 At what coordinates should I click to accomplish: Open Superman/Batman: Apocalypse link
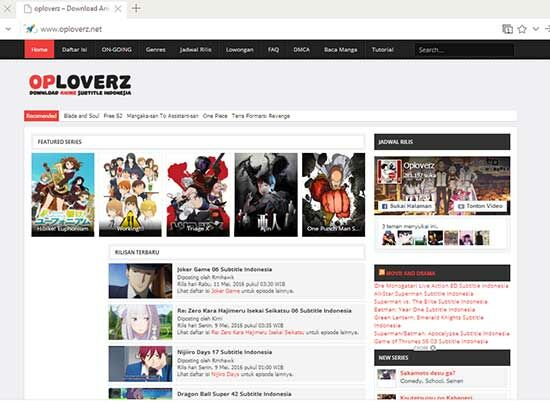pyautogui.click(x=441, y=333)
